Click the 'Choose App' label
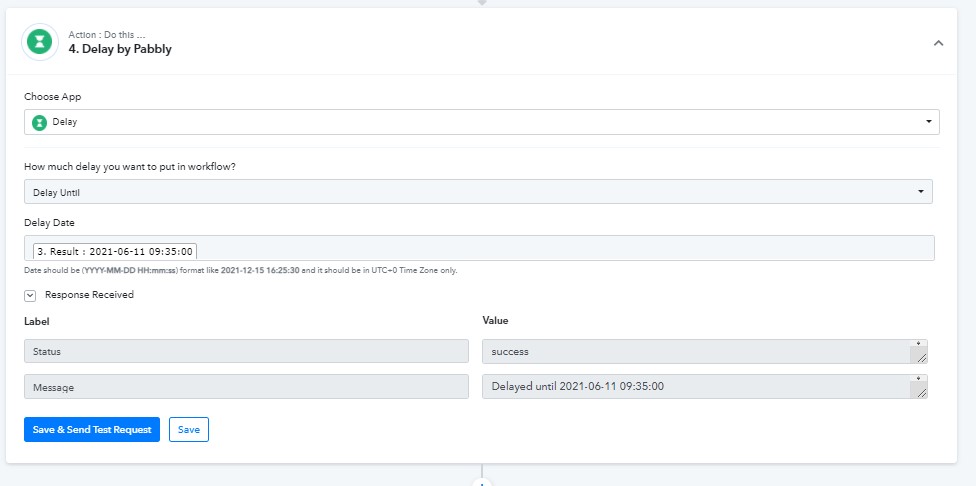Viewport: 976px width, 486px height. point(52,96)
